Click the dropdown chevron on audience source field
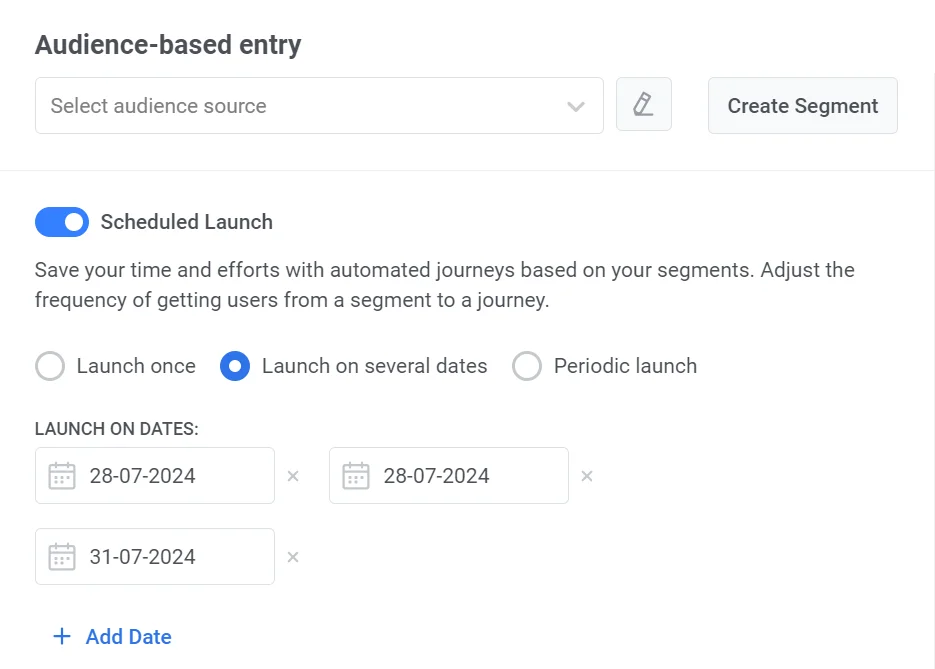The image size is (935, 669). click(576, 105)
